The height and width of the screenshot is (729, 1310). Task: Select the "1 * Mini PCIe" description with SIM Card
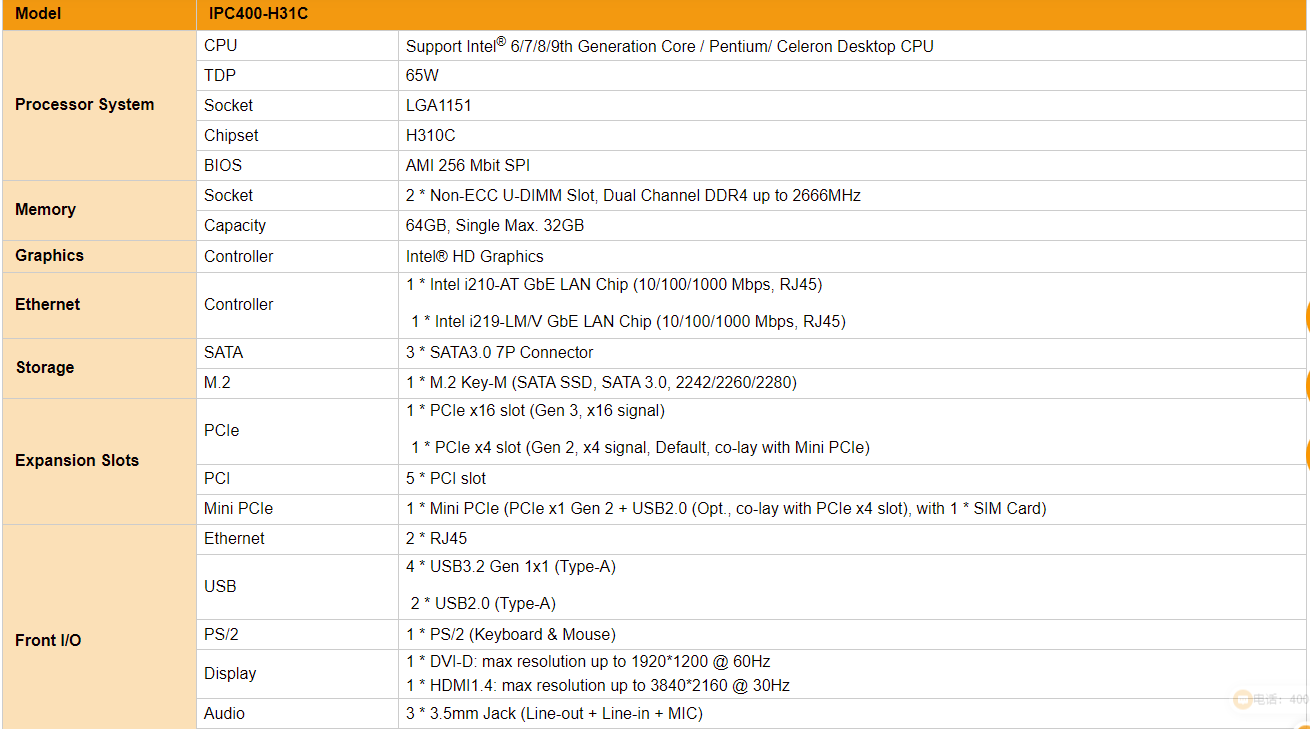(726, 508)
